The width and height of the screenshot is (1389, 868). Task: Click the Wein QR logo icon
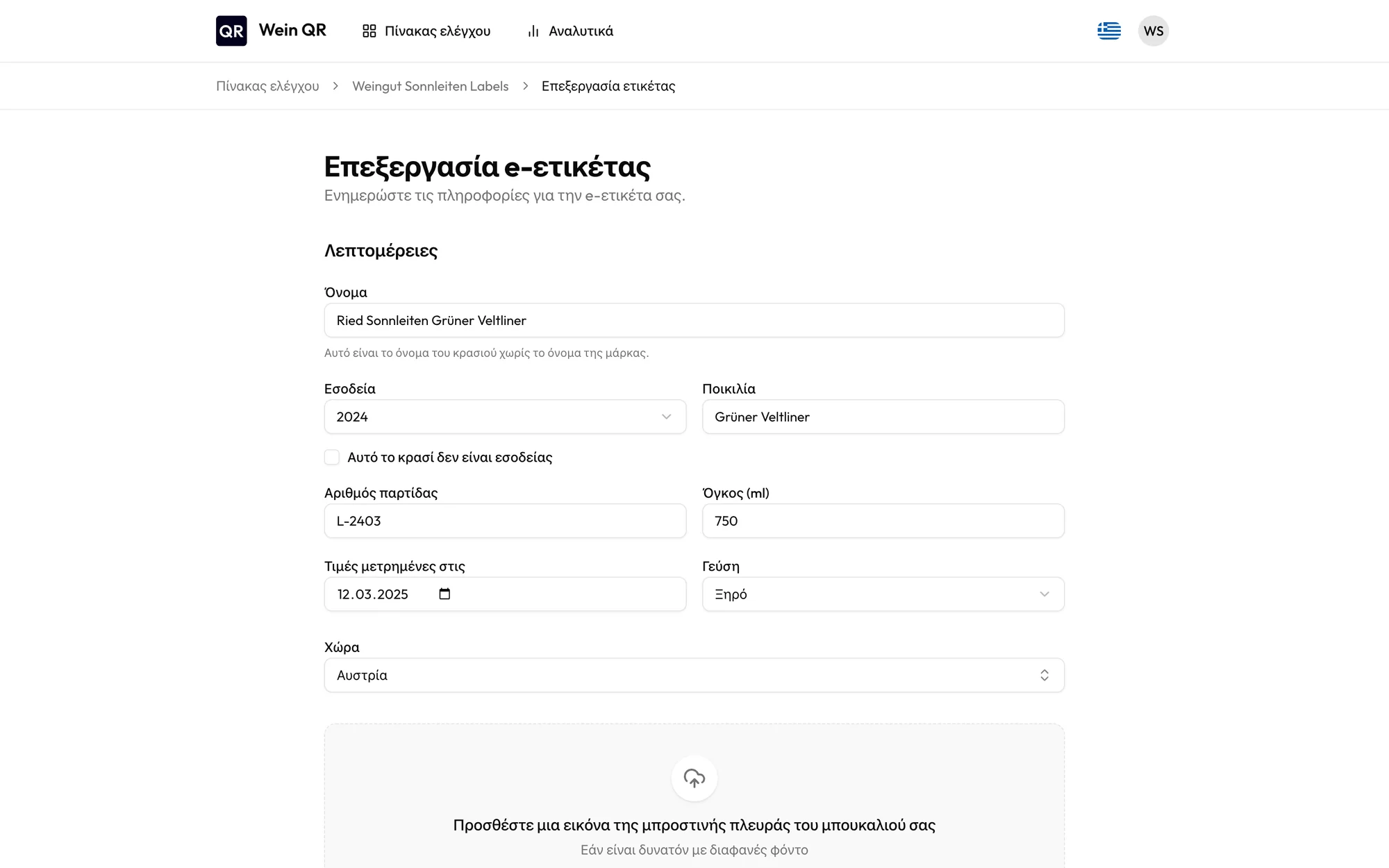tap(231, 31)
